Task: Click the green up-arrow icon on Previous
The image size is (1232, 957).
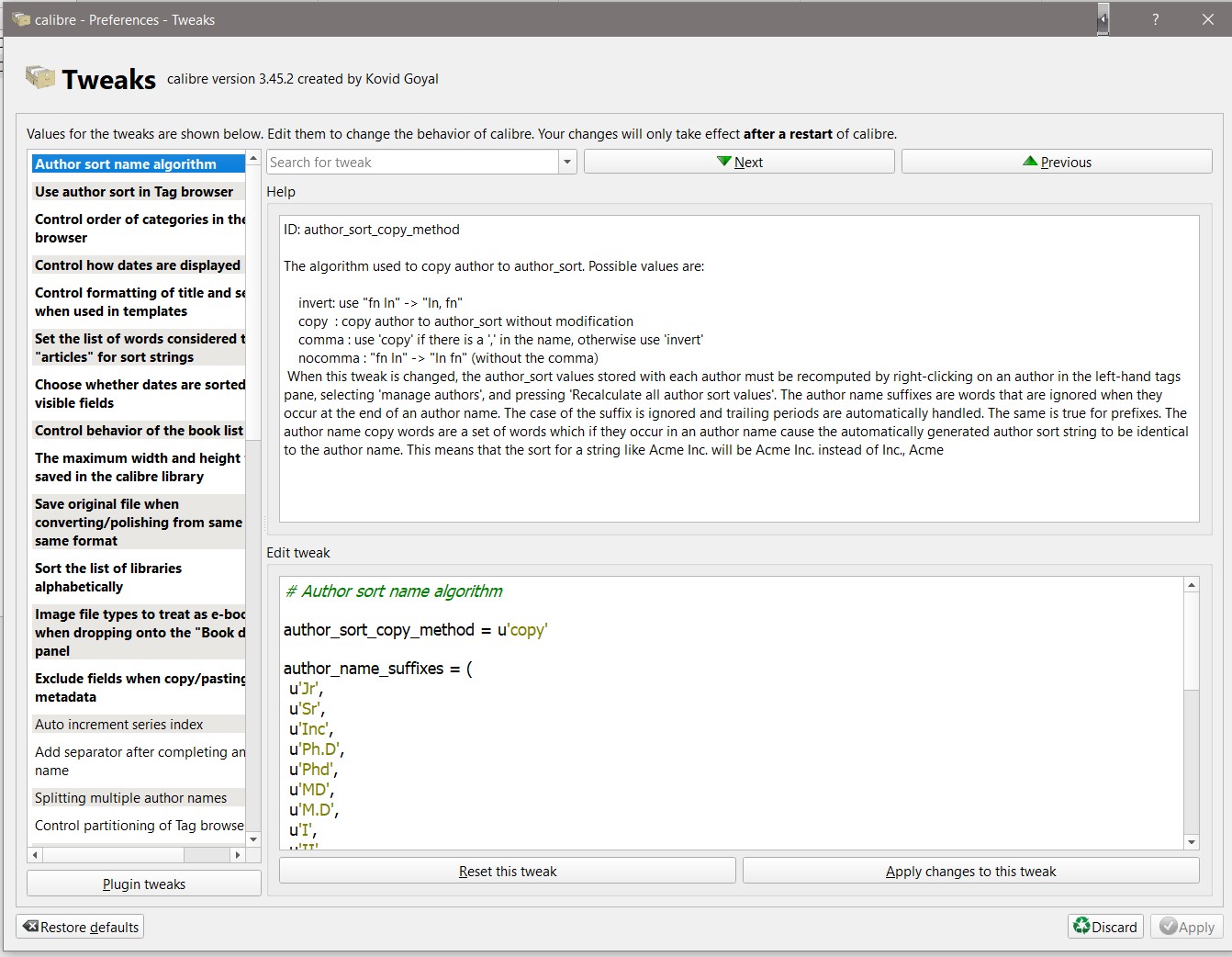Action: (x=1030, y=162)
